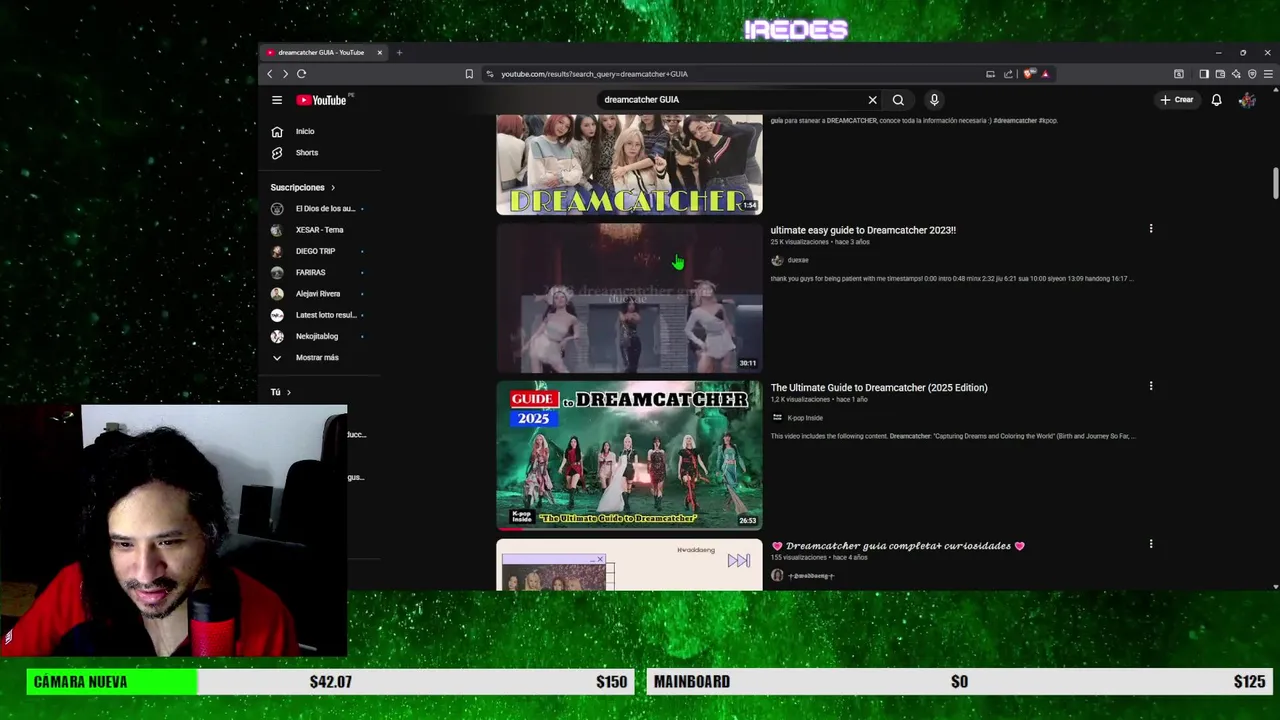Open options for ultimate easy guide video

point(1151,229)
